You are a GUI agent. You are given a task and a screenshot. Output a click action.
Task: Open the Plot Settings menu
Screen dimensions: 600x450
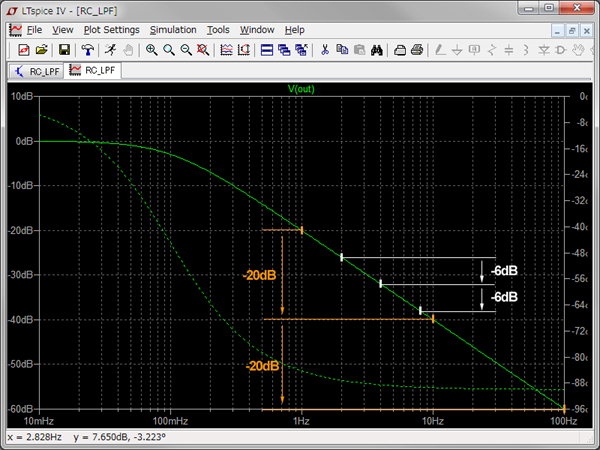(x=111, y=30)
